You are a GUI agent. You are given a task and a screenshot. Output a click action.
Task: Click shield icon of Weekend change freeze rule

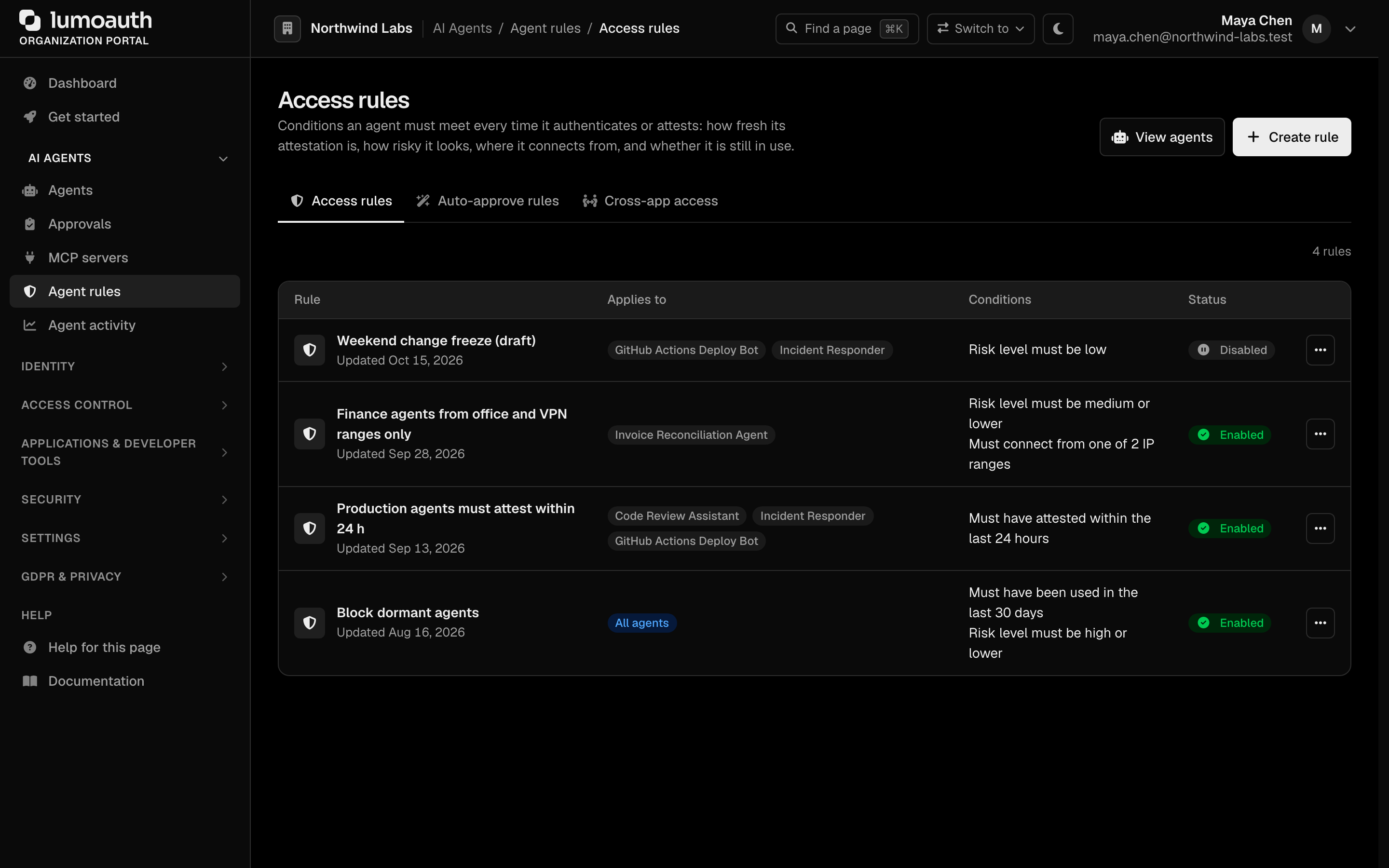pos(309,350)
